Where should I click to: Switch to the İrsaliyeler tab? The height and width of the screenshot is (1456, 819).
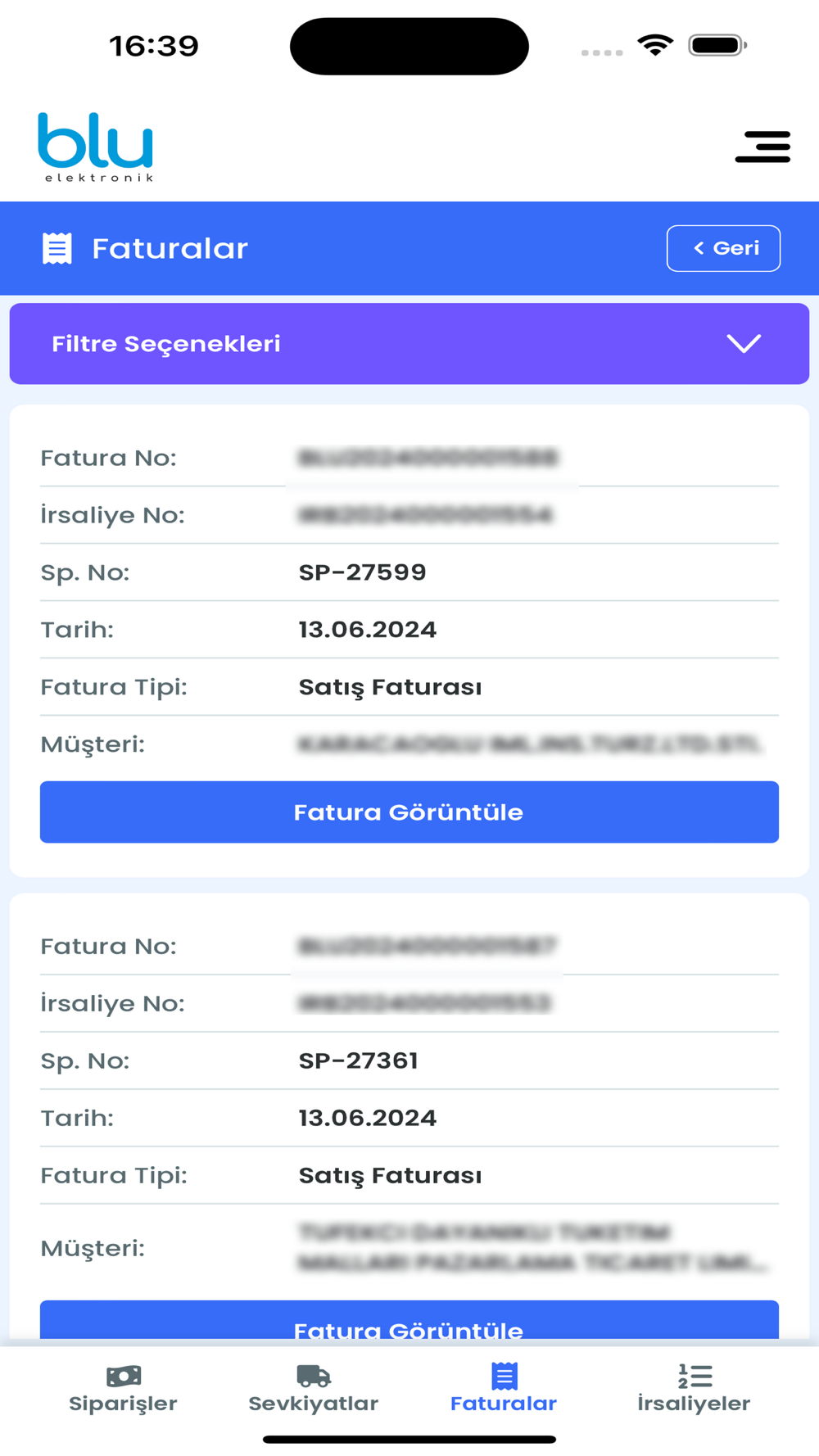[694, 1389]
